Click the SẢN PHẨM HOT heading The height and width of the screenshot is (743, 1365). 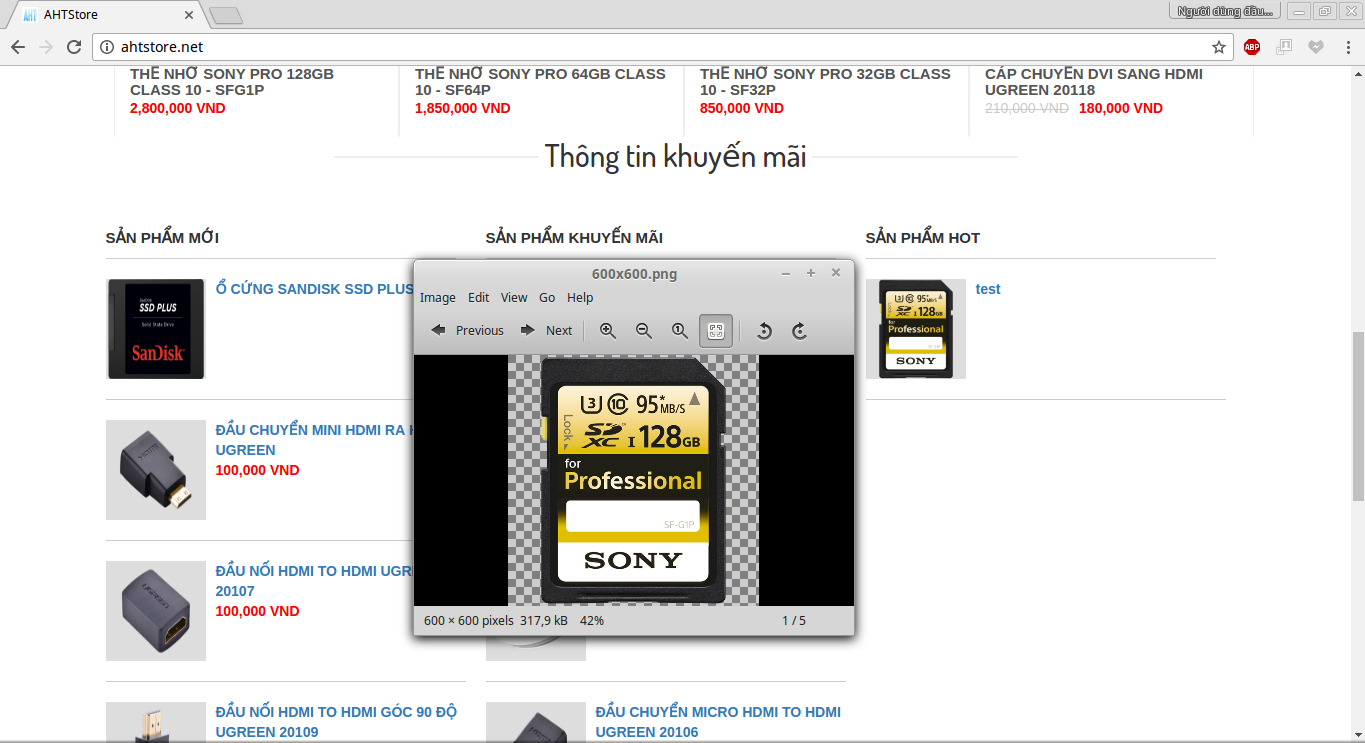pos(923,237)
